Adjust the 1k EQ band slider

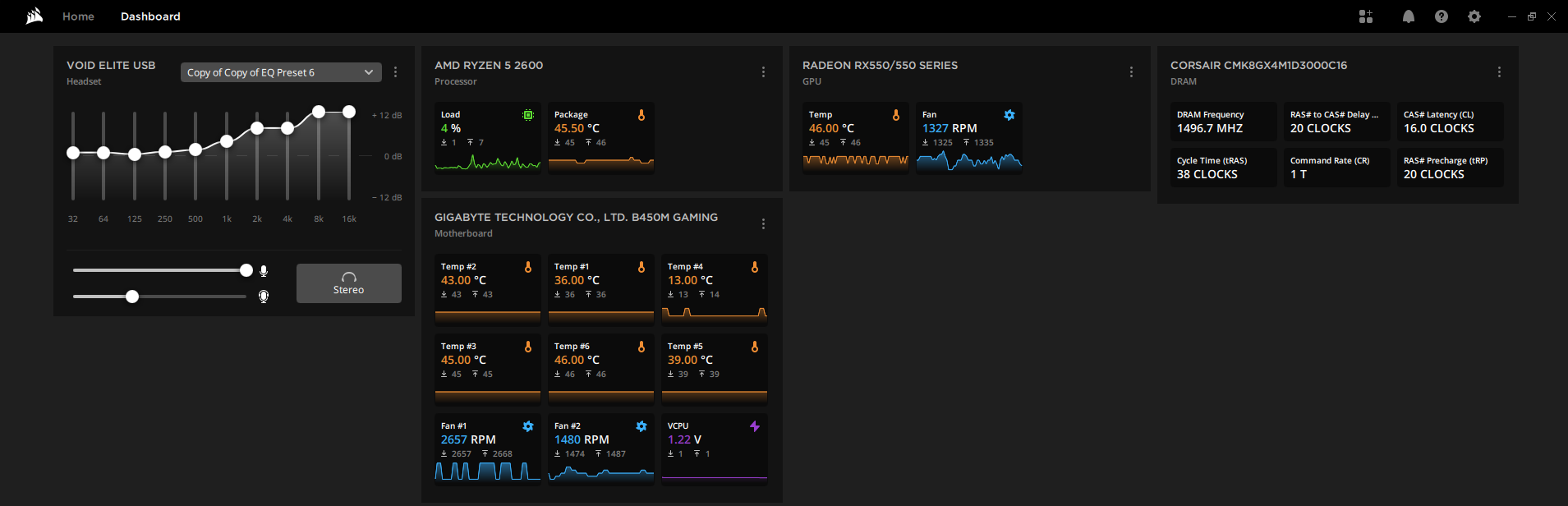(227, 141)
